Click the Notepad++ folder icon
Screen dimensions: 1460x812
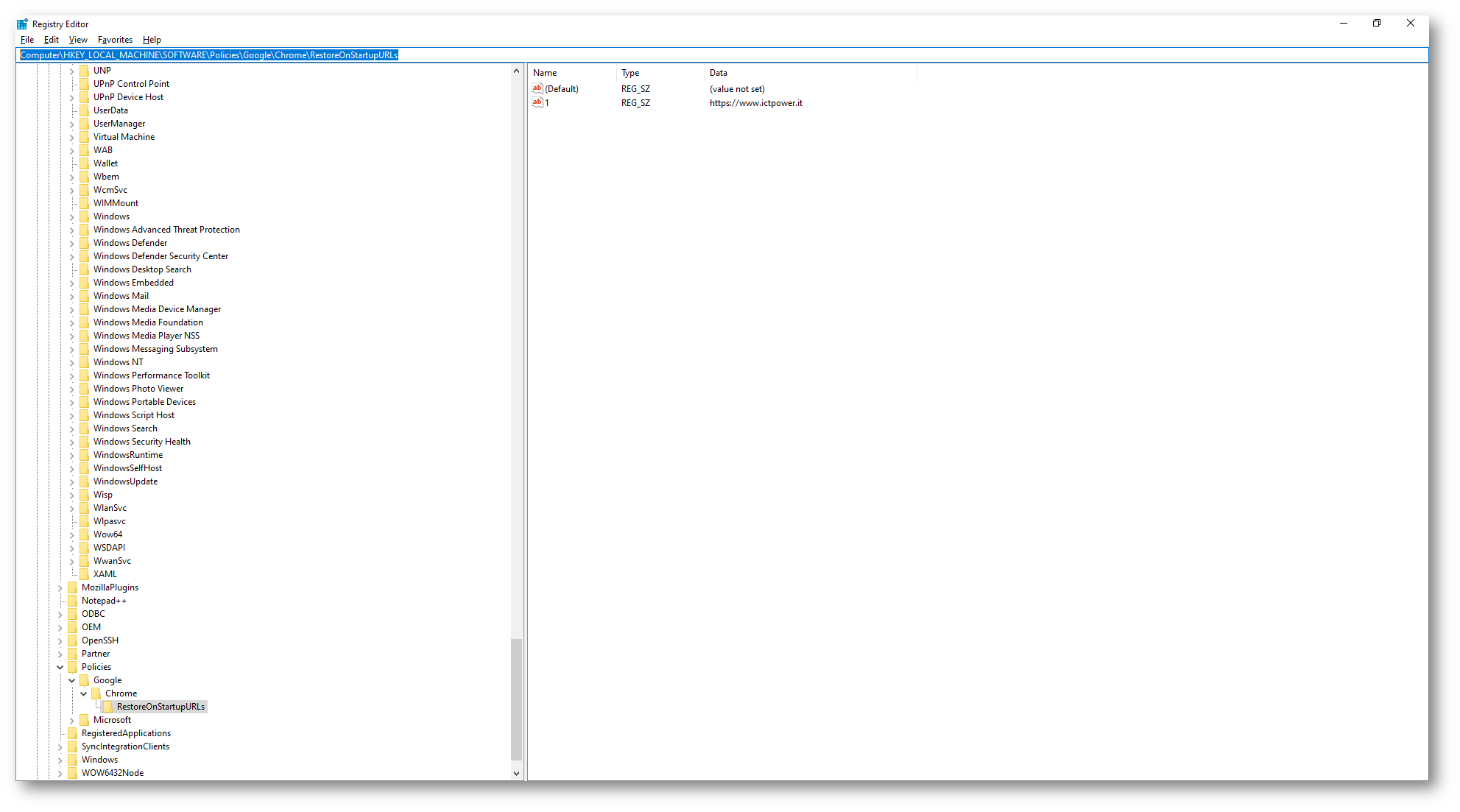(73, 601)
